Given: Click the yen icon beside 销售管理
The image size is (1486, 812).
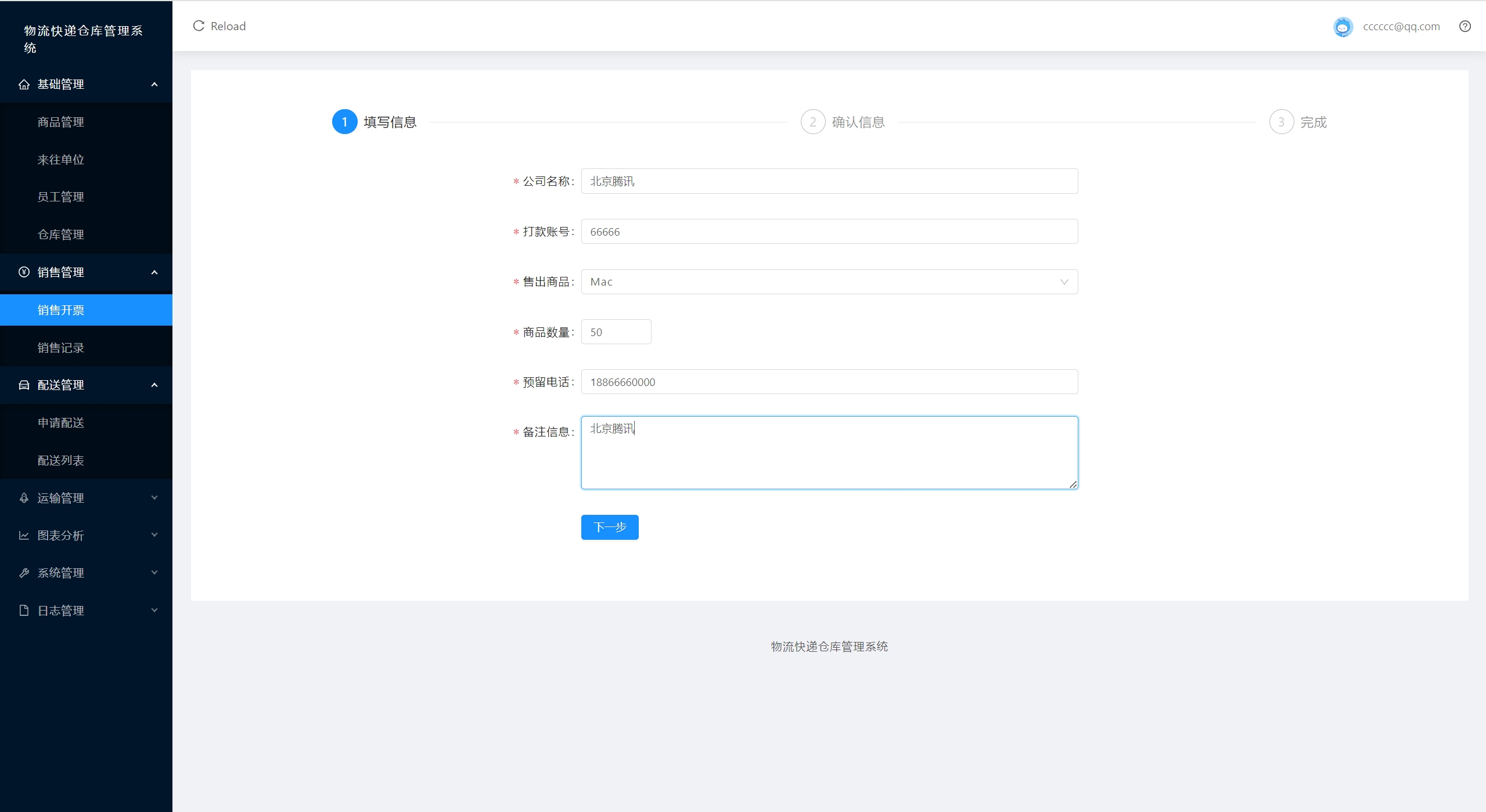Looking at the screenshot, I should 24,272.
